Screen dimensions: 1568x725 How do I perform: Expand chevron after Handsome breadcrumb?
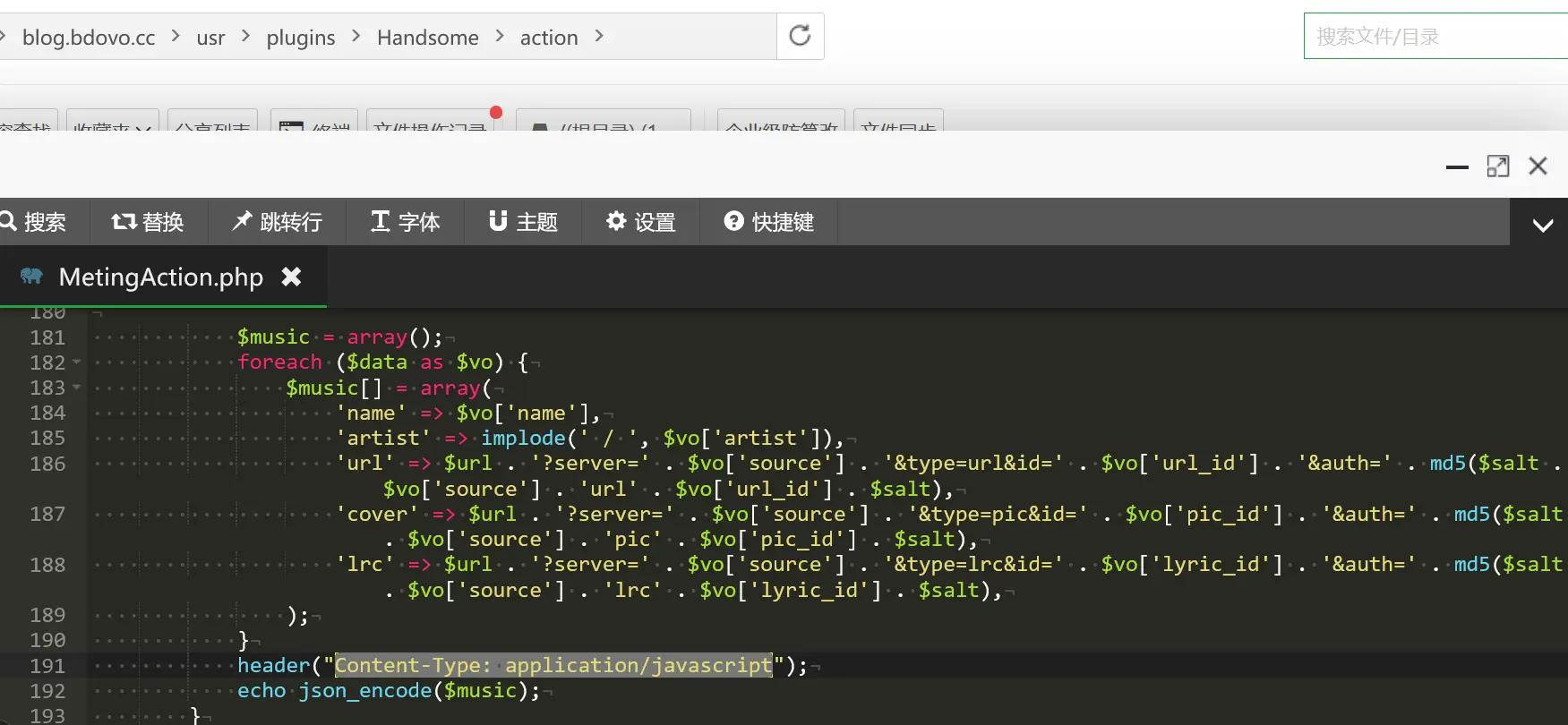[x=500, y=37]
